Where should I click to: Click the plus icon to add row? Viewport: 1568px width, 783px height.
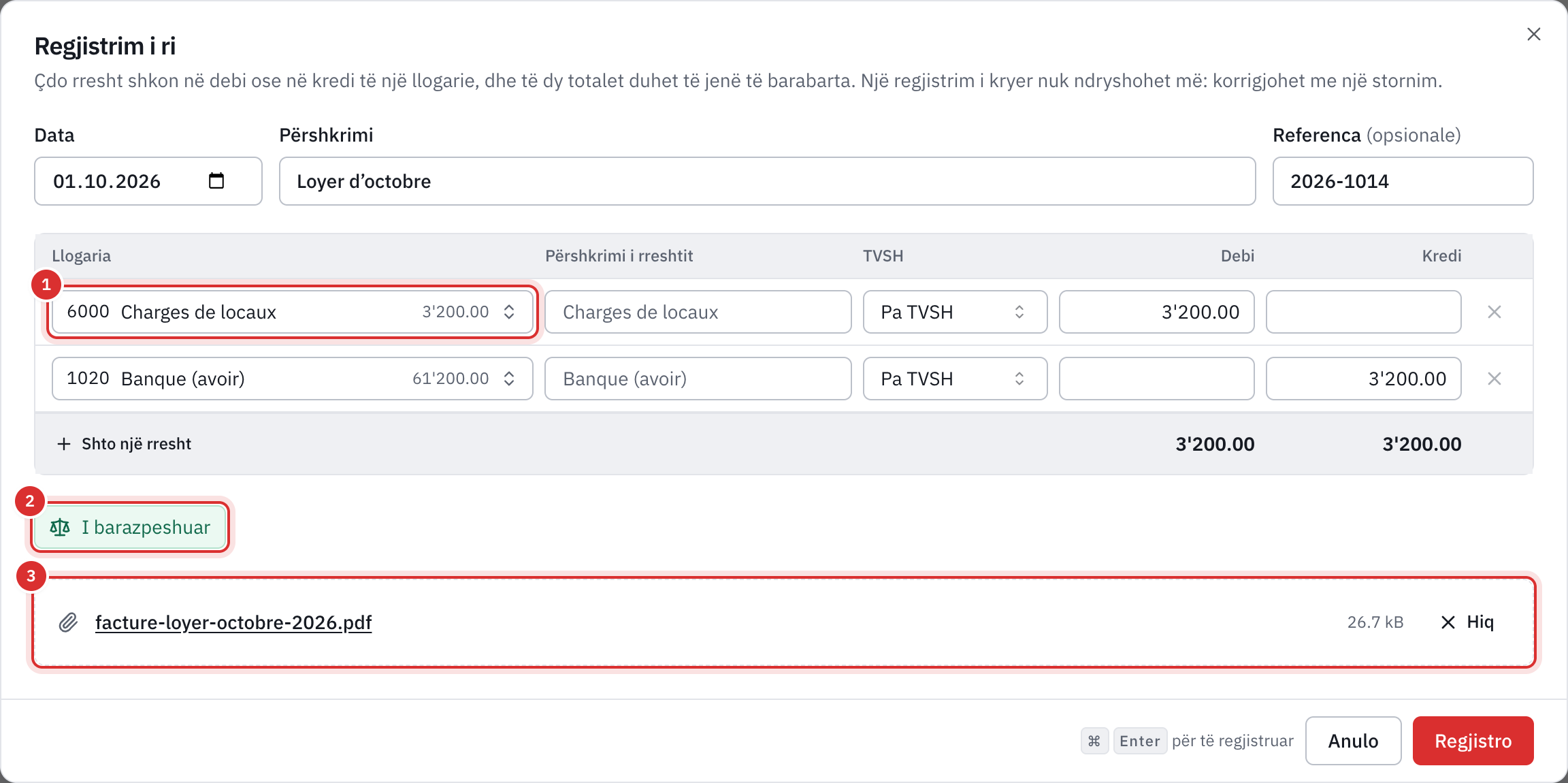coord(64,444)
